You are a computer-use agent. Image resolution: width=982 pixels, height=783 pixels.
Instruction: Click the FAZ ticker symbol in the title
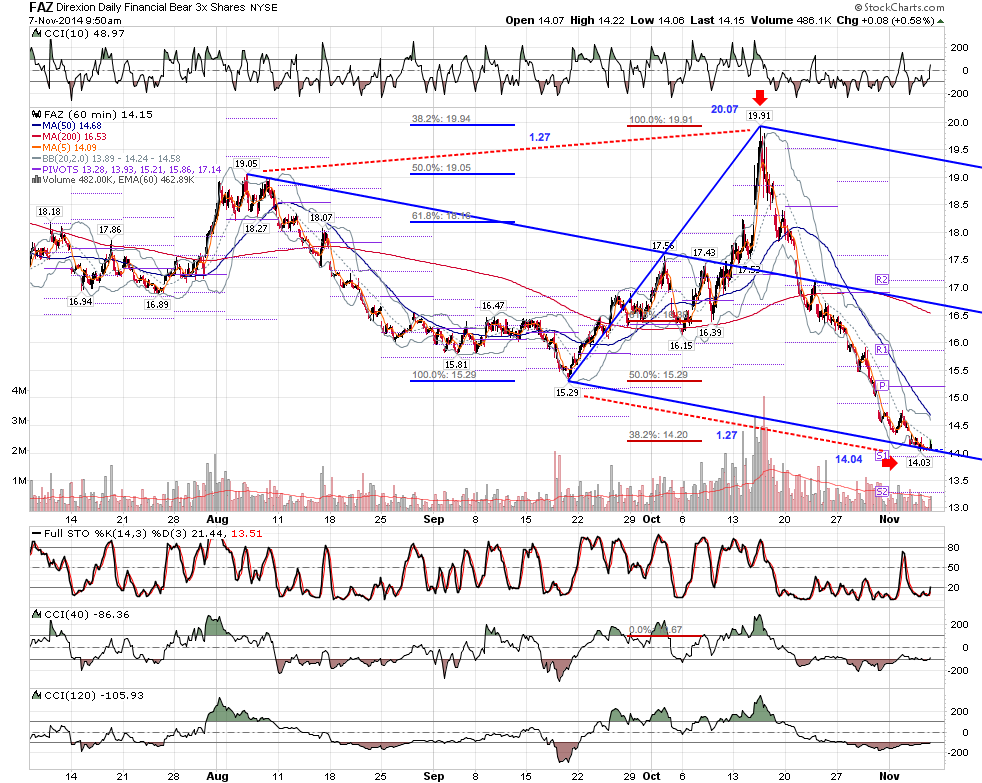(x=41, y=8)
